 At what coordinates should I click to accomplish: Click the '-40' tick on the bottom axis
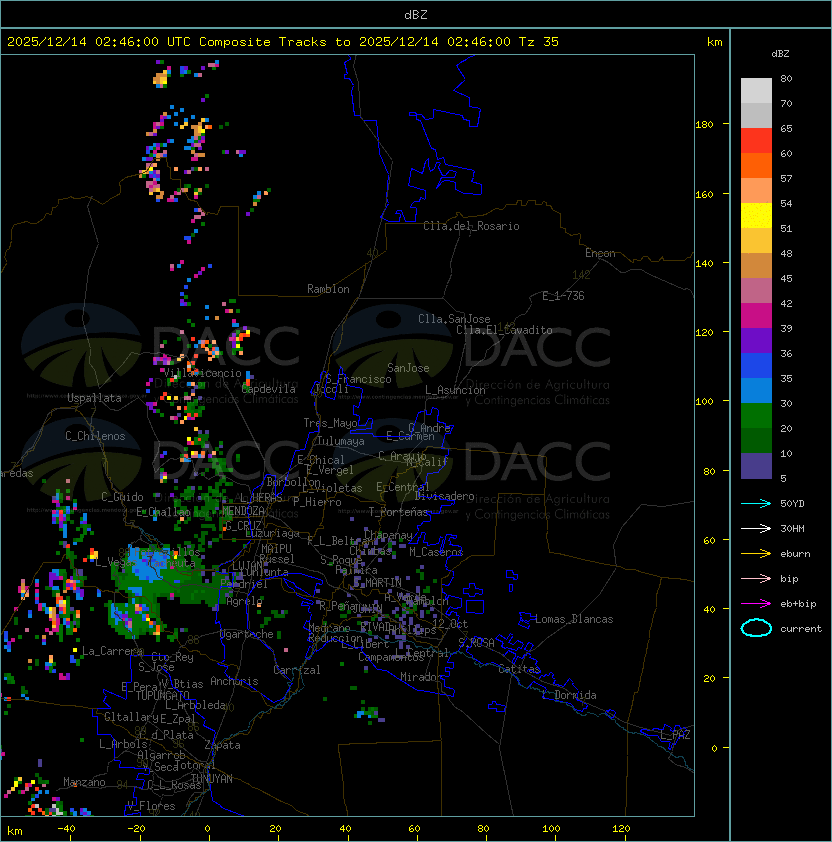66,829
